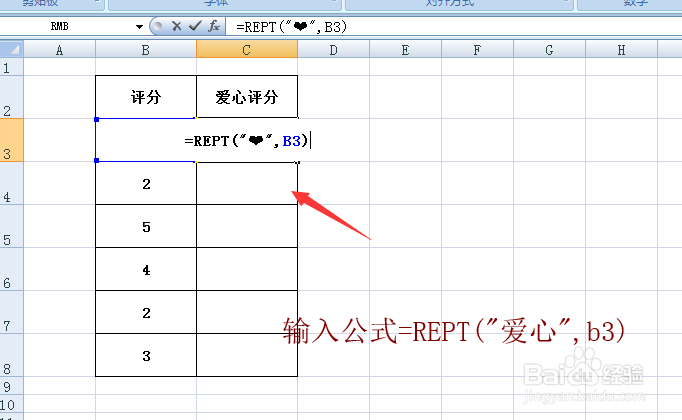Click cell B5 containing 5
Screen dimensions: 682x420
pos(146,226)
